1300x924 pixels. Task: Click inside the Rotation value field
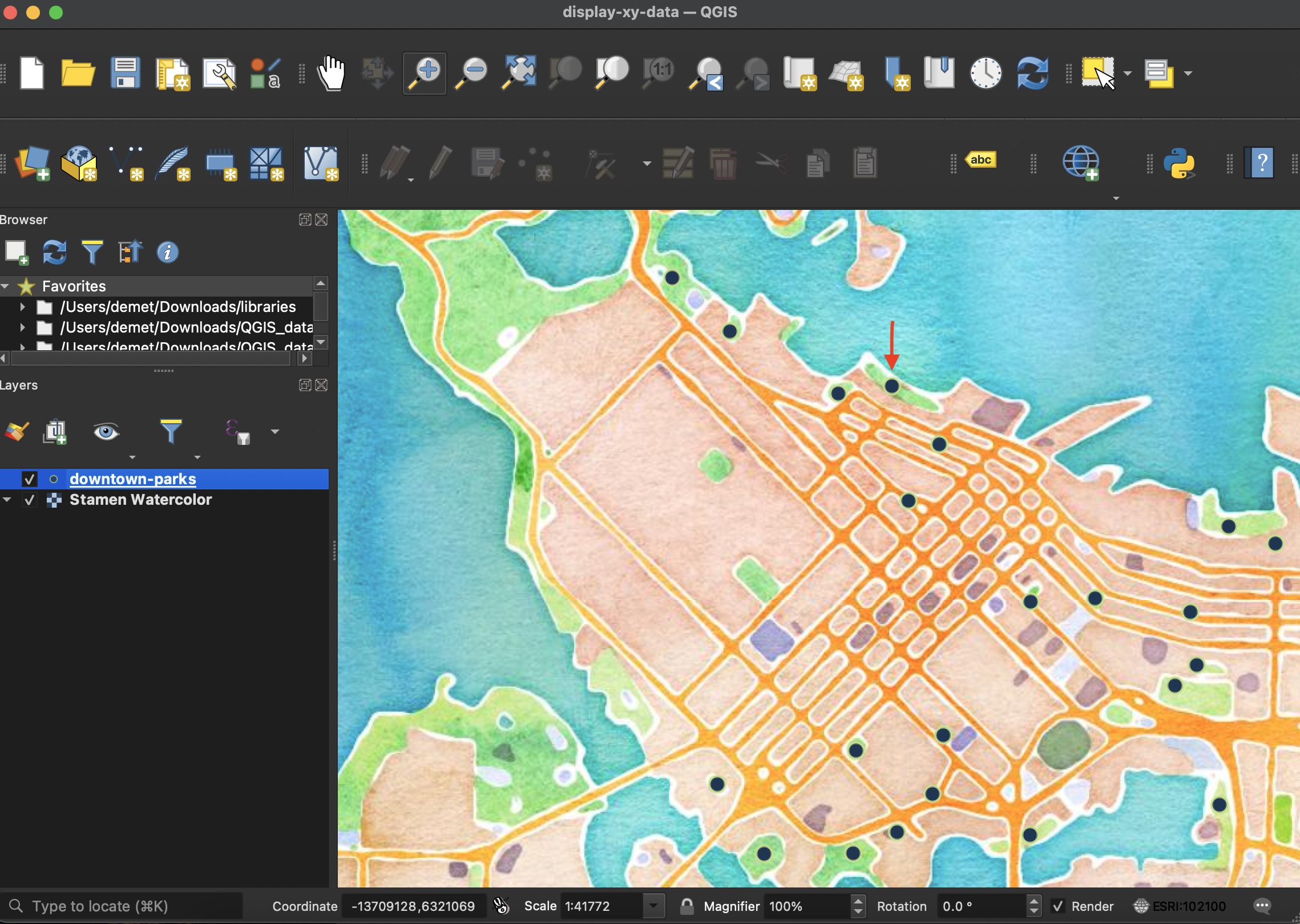point(981,906)
